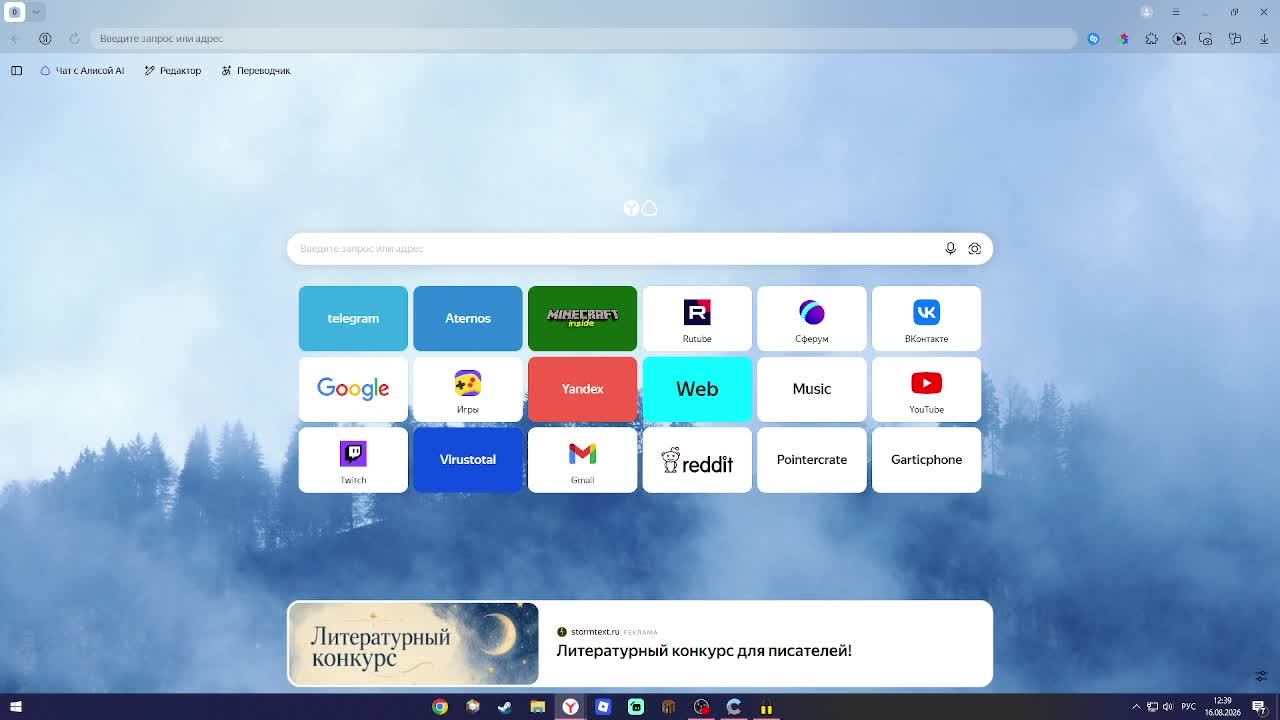The height and width of the screenshot is (720, 1280).
Task: Open the Игры tile
Action: tap(468, 389)
